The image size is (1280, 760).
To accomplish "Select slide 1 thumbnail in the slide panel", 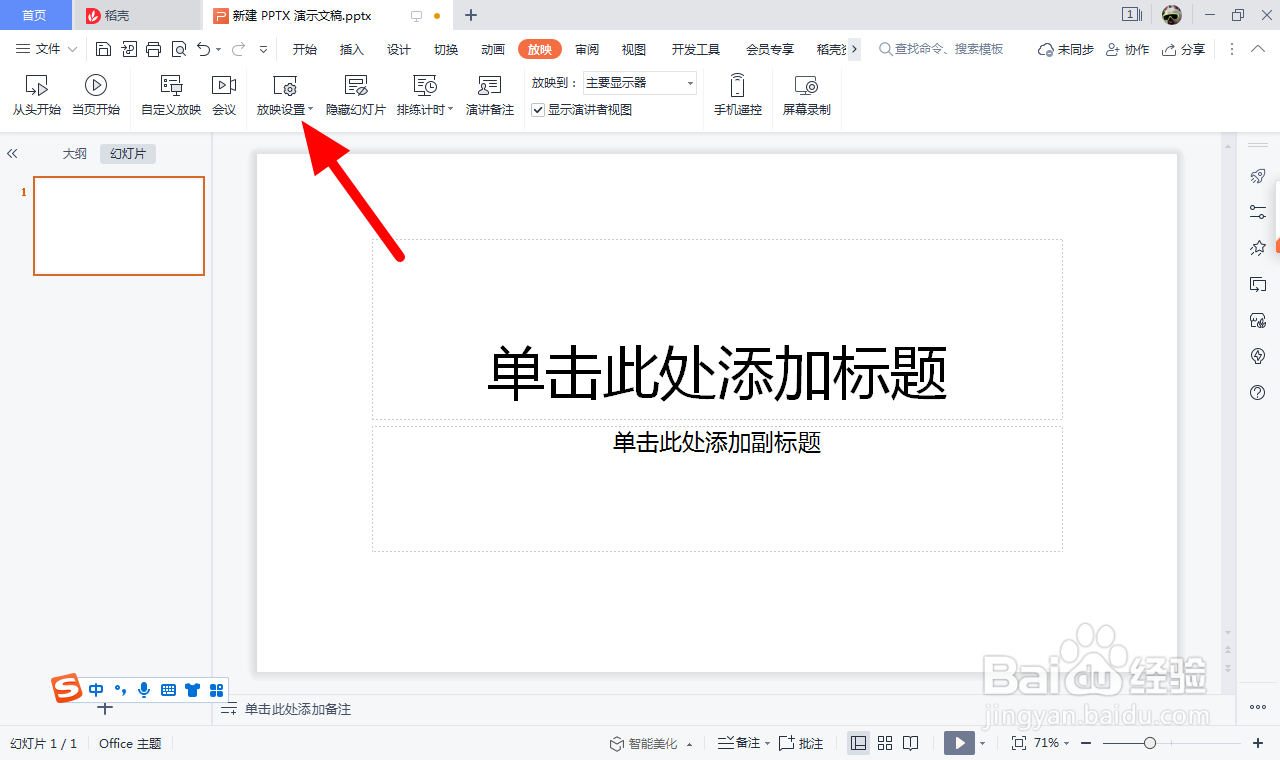I will click(118, 225).
